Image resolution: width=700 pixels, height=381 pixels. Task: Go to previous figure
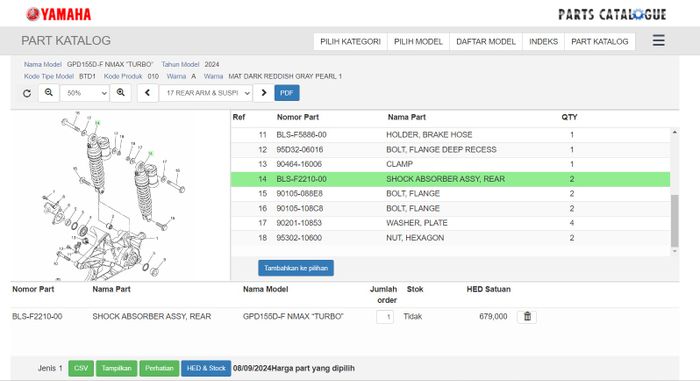[x=147, y=93]
